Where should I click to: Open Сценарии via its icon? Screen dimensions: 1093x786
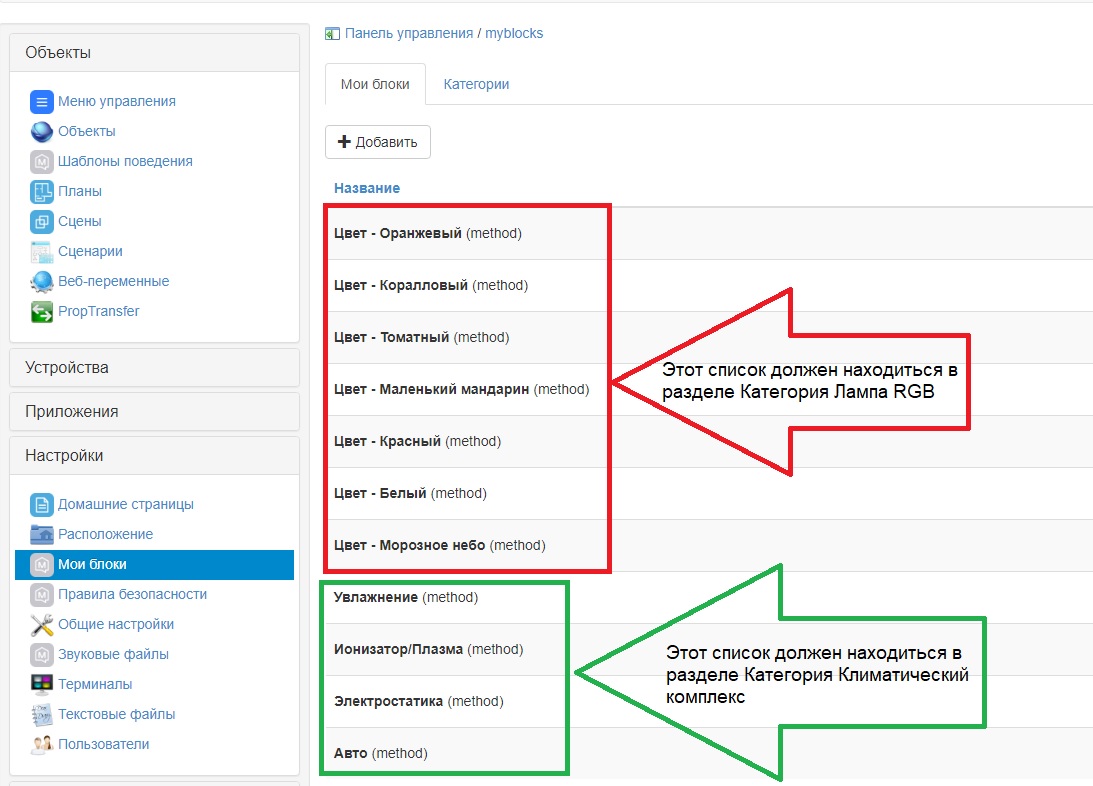[x=41, y=251]
